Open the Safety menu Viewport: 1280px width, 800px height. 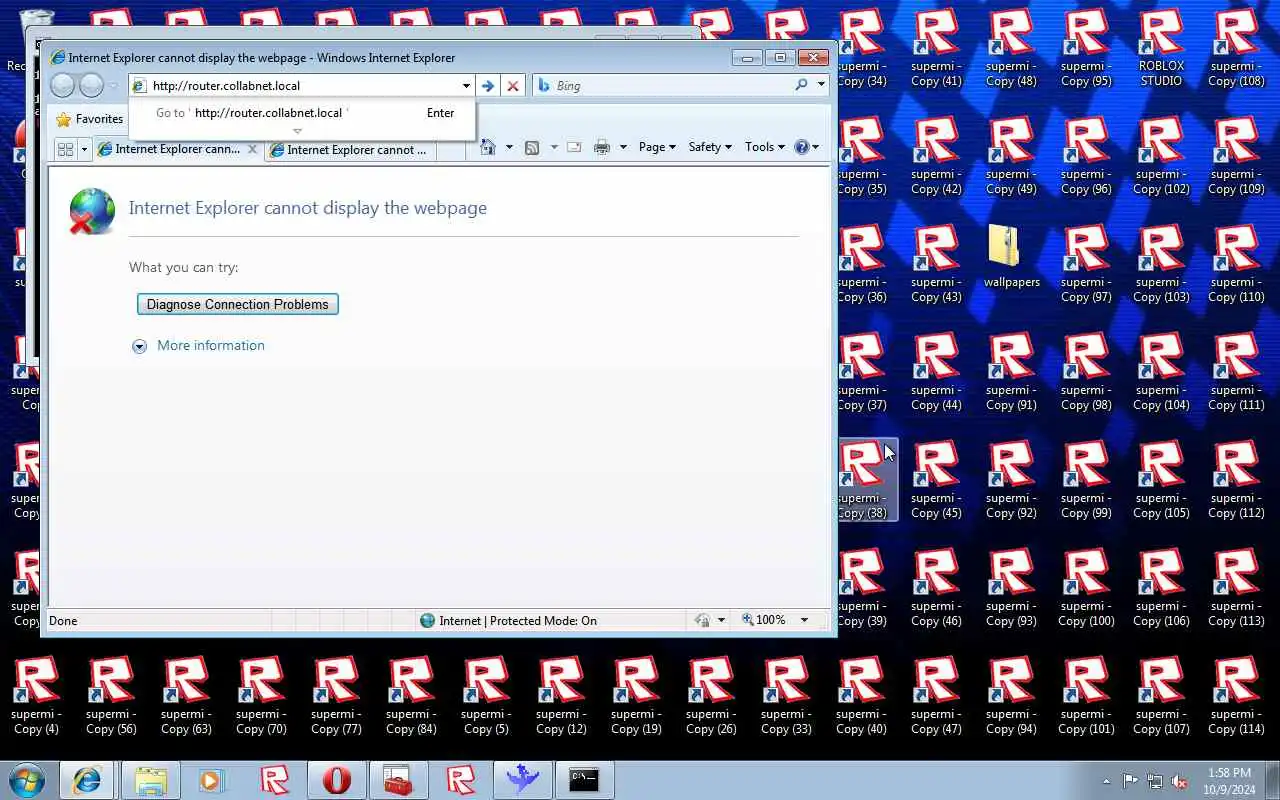(x=710, y=147)
